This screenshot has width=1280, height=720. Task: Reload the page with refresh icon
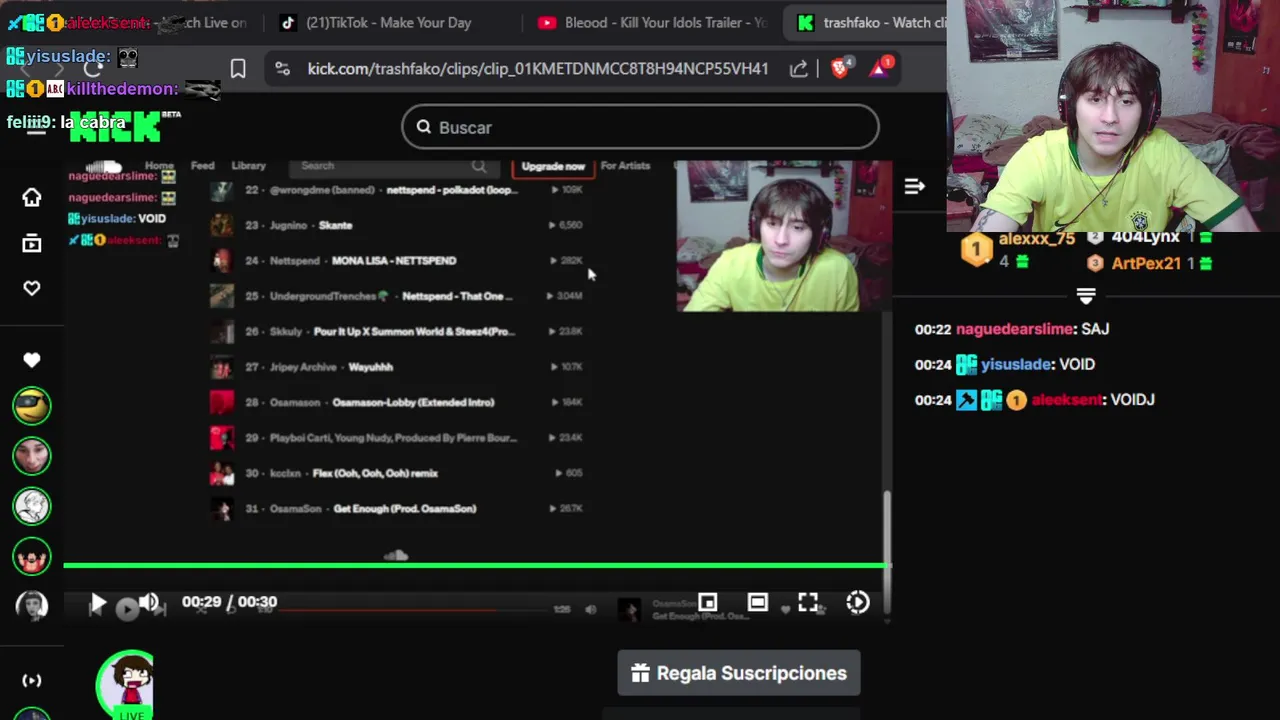point(93,68)
